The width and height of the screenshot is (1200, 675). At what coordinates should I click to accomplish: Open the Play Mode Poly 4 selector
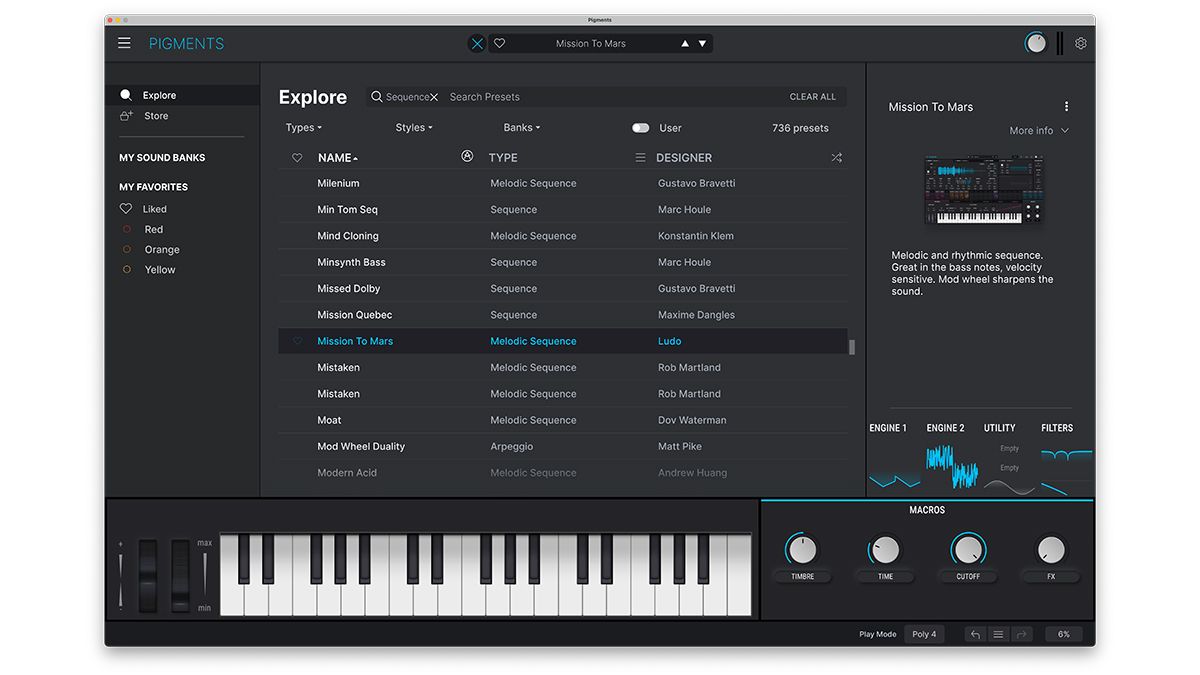point(924,634)
